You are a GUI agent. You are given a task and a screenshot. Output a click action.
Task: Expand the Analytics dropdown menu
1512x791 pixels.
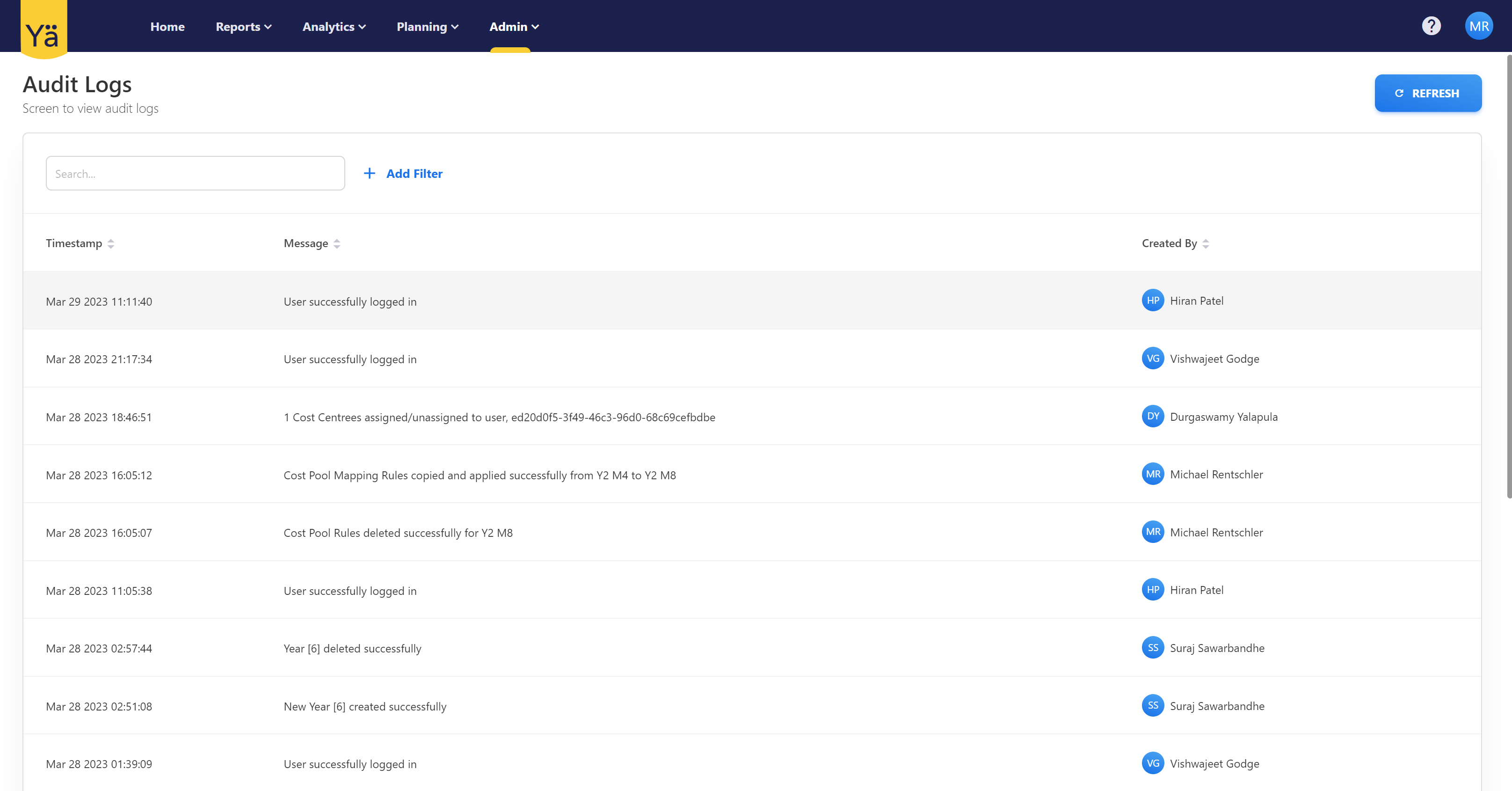coord(334,27)
